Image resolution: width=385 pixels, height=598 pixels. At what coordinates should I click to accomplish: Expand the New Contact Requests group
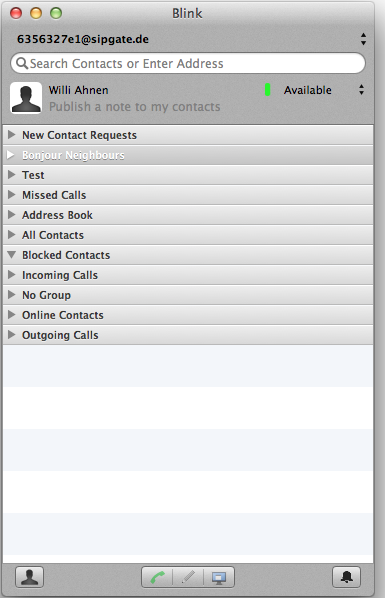point(11,135)
